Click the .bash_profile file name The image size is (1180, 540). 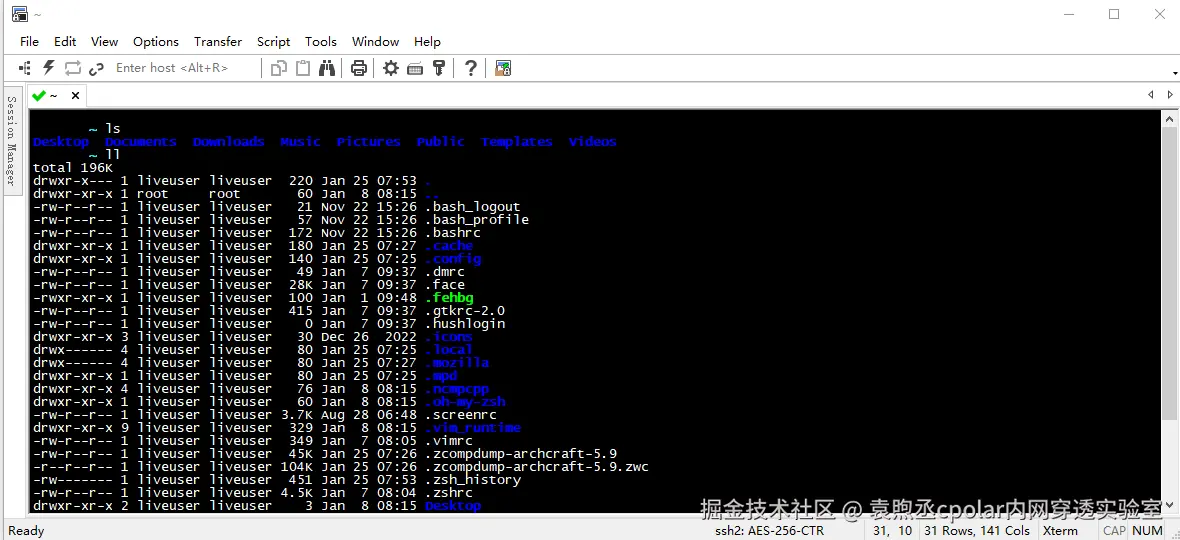click(x=477, y=220)
